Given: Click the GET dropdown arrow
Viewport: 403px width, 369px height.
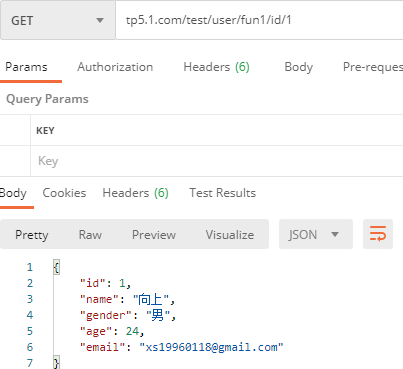Looking at the screenshot, I should tap(100, 21).
